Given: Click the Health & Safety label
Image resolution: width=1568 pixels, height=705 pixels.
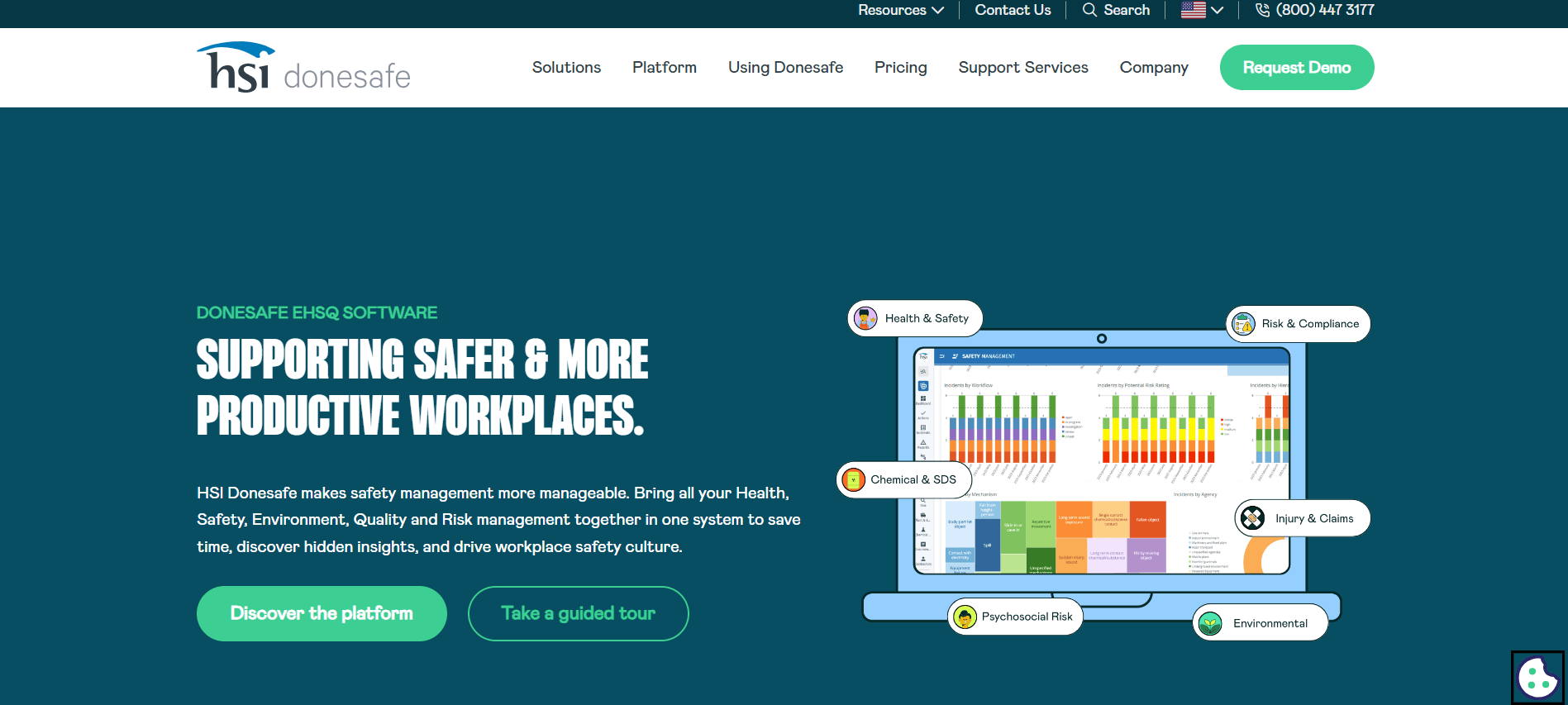Looking at the screenshot, I should (927, 318).
